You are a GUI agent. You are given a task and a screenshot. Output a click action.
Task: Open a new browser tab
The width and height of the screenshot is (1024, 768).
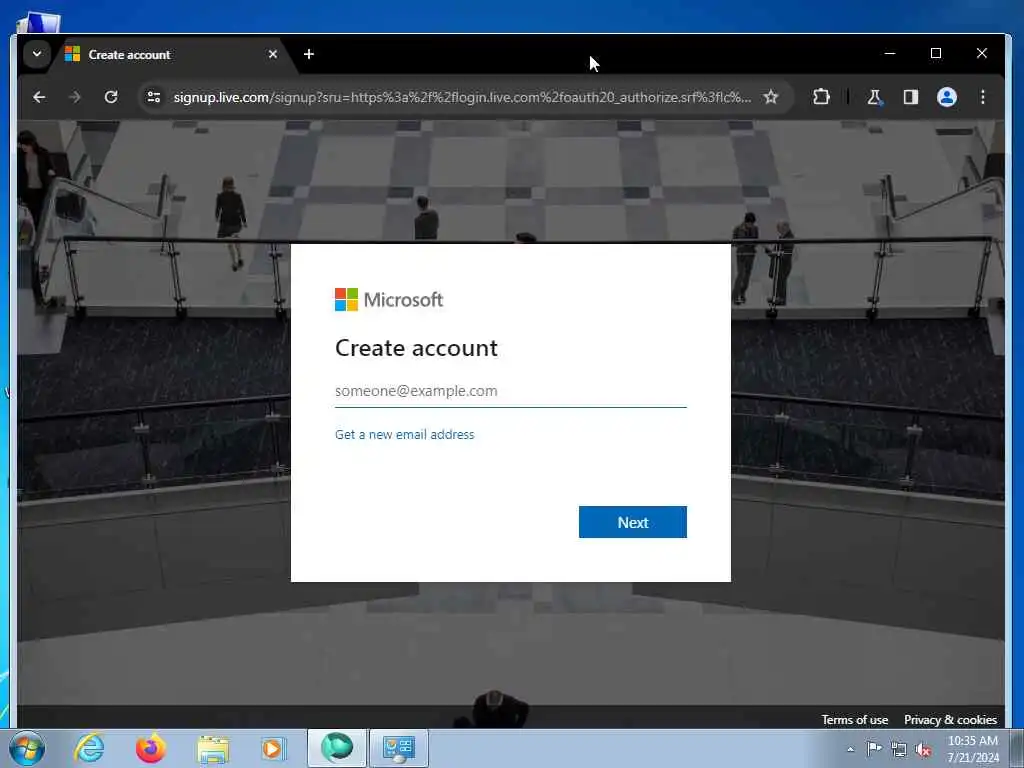(309, 54)
